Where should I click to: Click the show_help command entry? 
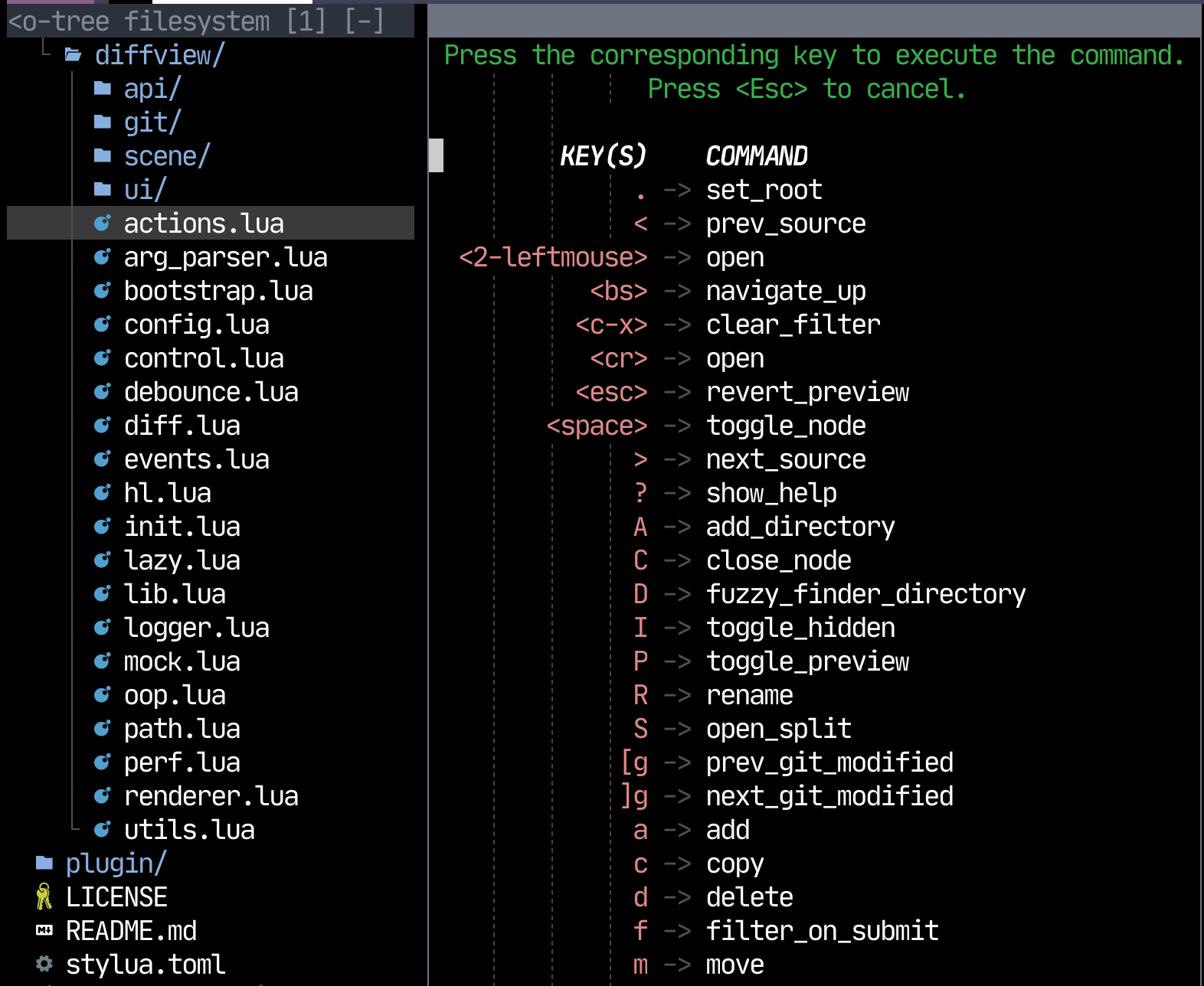[x=771, y=493]
